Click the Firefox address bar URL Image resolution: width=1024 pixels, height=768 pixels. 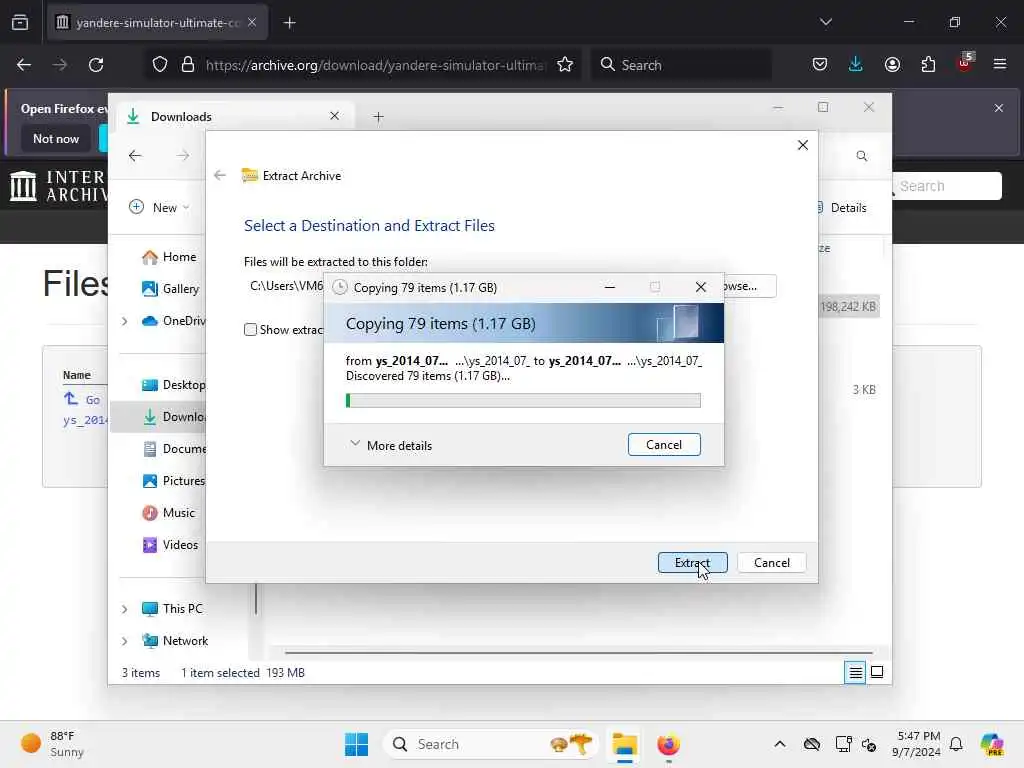[374, 65]
